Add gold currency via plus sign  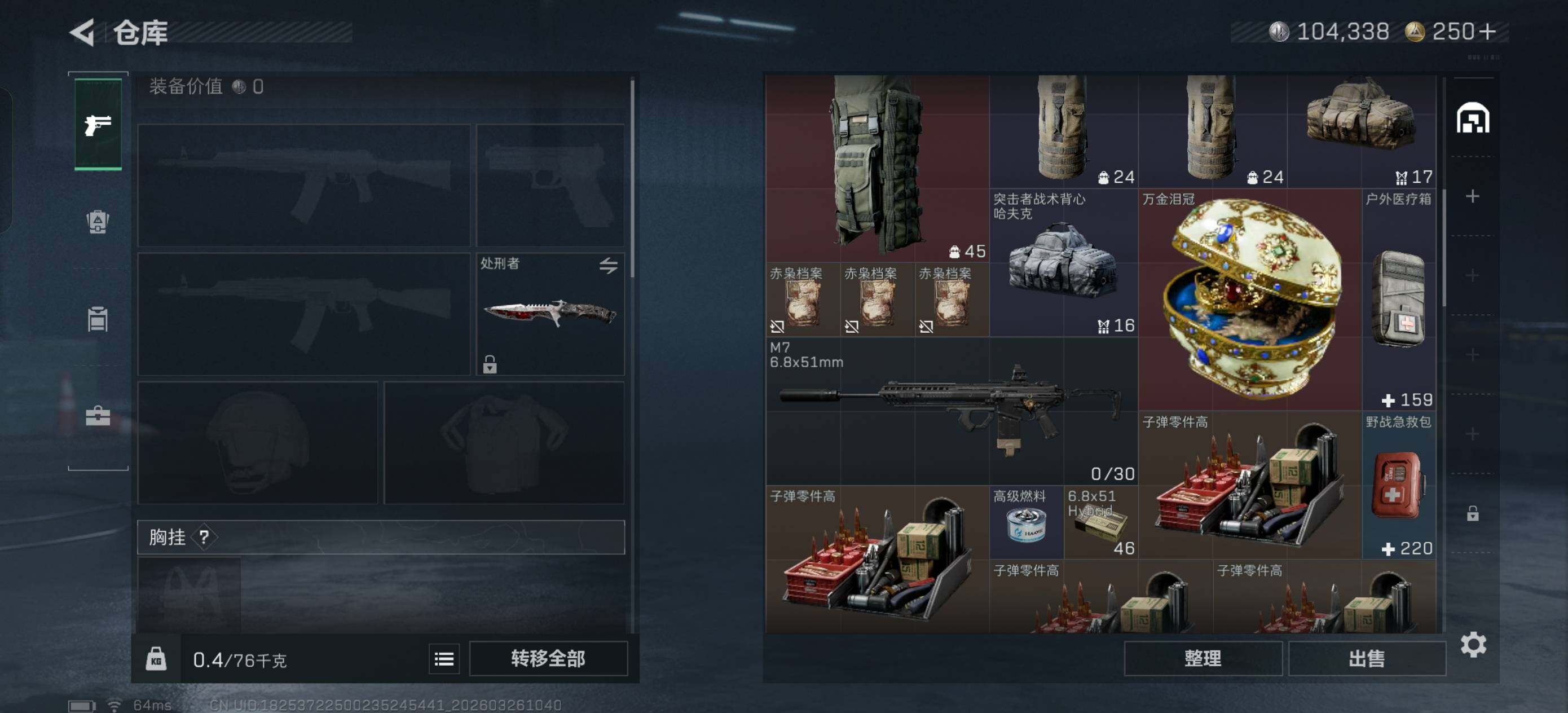[x=1487, y=32]
